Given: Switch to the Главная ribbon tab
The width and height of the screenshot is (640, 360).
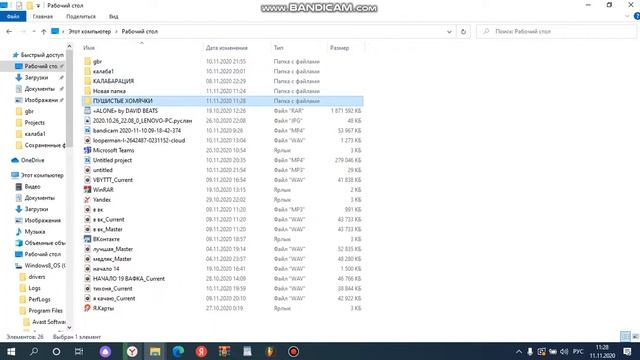Looking at the screenshot, I should [x=43, y=16].
